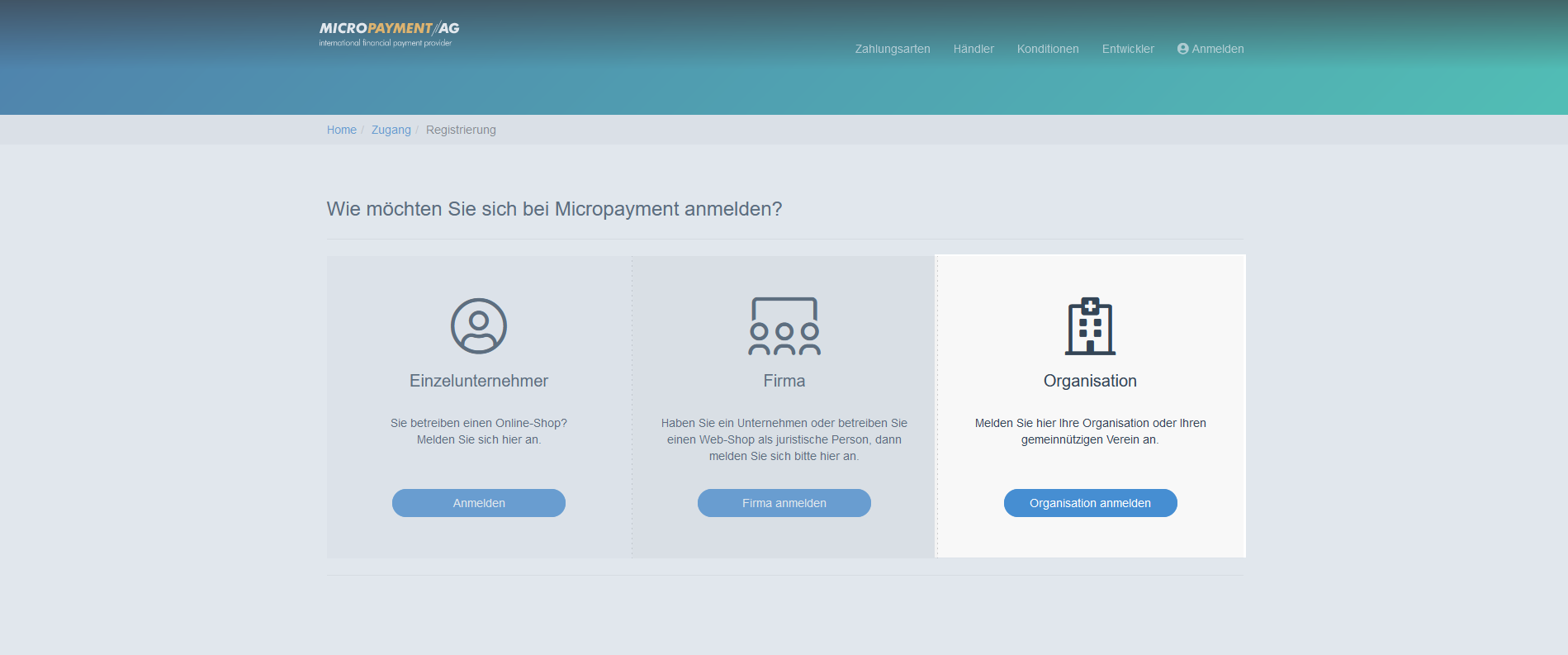Open the Konditionen menu item
This screenshot has width=1568, height=655.
click(x=1048, y=49)
